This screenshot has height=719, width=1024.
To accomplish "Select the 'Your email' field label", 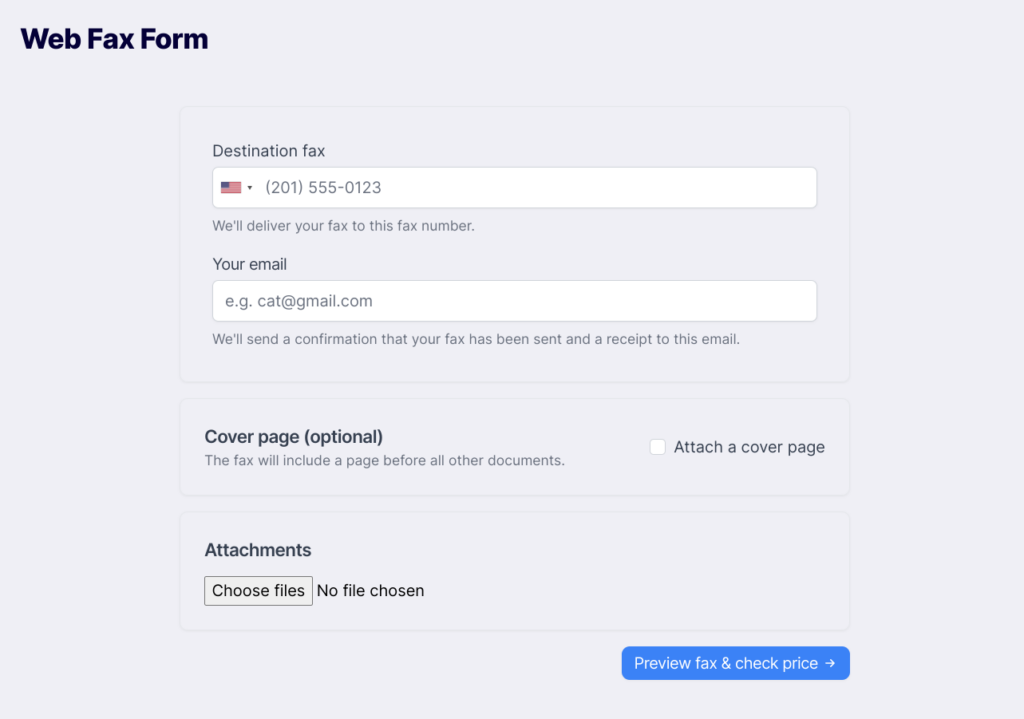I will pos(249,264).
